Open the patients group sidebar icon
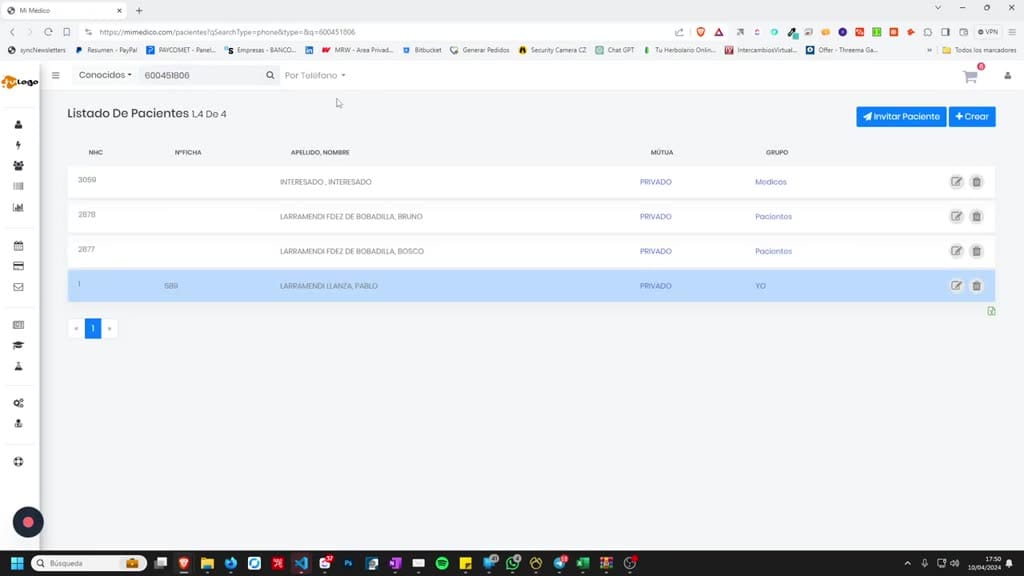 [x=18, y=166]
